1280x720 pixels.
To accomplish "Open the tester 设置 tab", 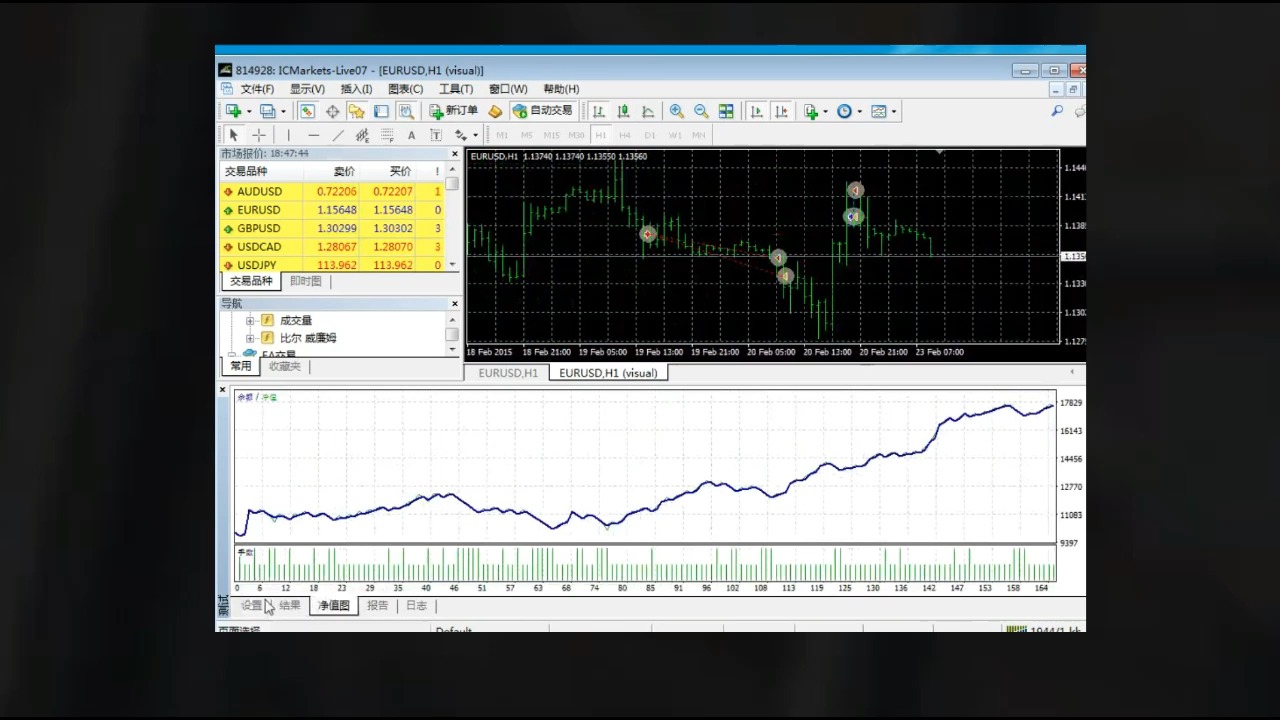I will tap(251, 605).
